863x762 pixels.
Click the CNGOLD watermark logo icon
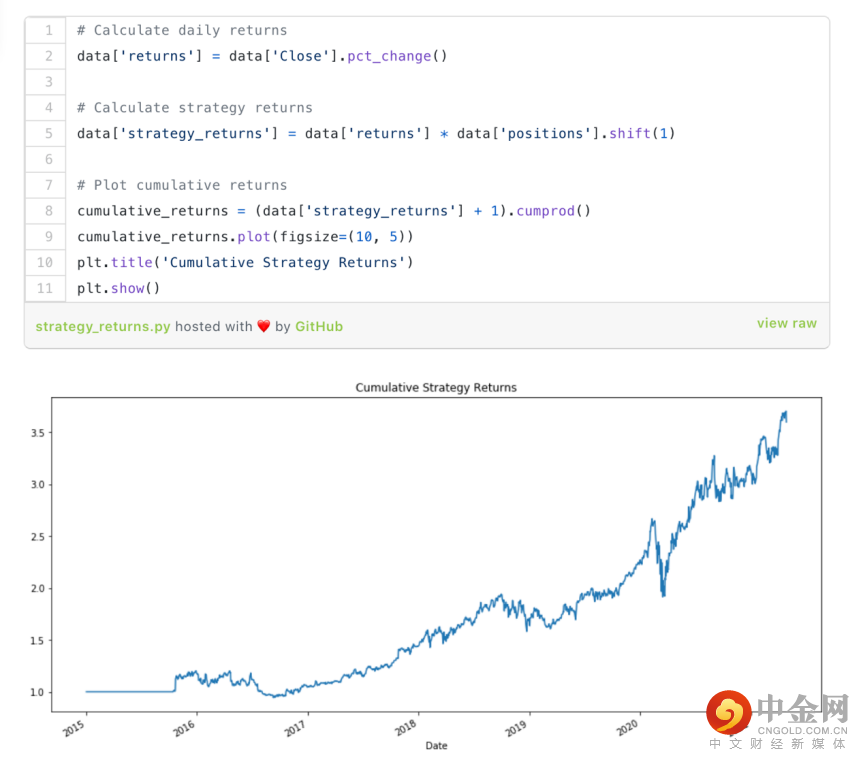729,713
